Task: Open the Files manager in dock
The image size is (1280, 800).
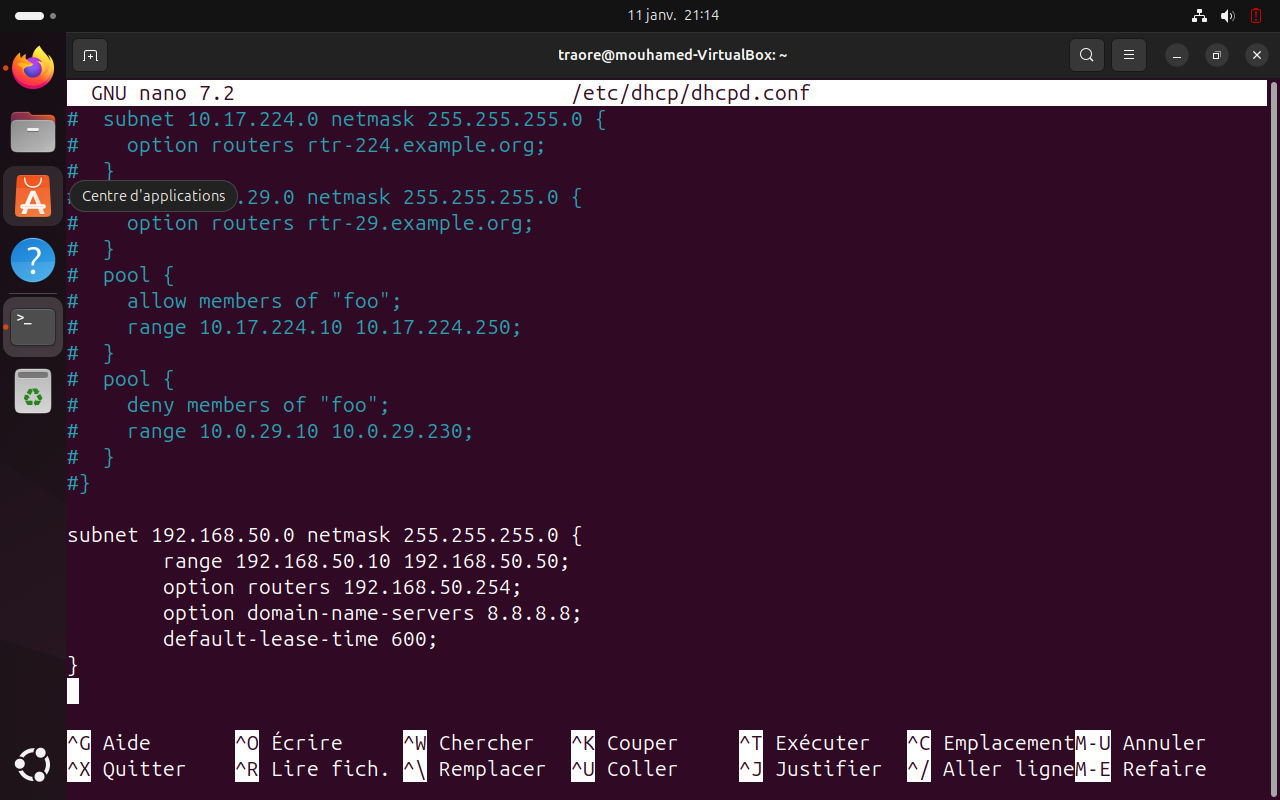Action: (x=33, y=132)
